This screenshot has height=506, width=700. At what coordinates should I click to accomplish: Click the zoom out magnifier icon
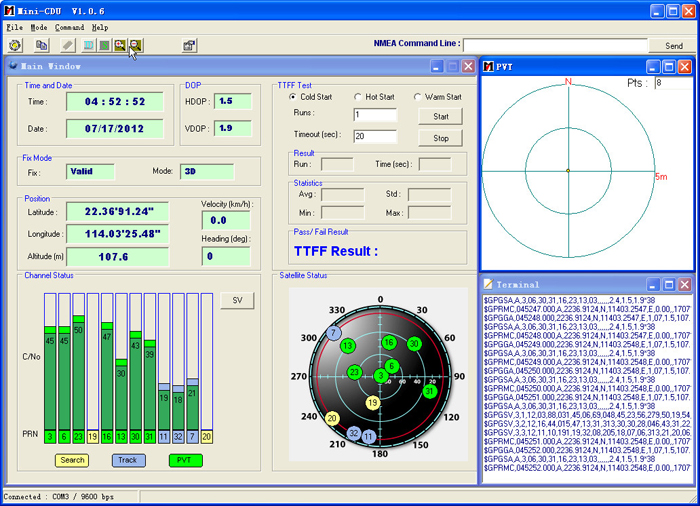[x=135, y=45]
